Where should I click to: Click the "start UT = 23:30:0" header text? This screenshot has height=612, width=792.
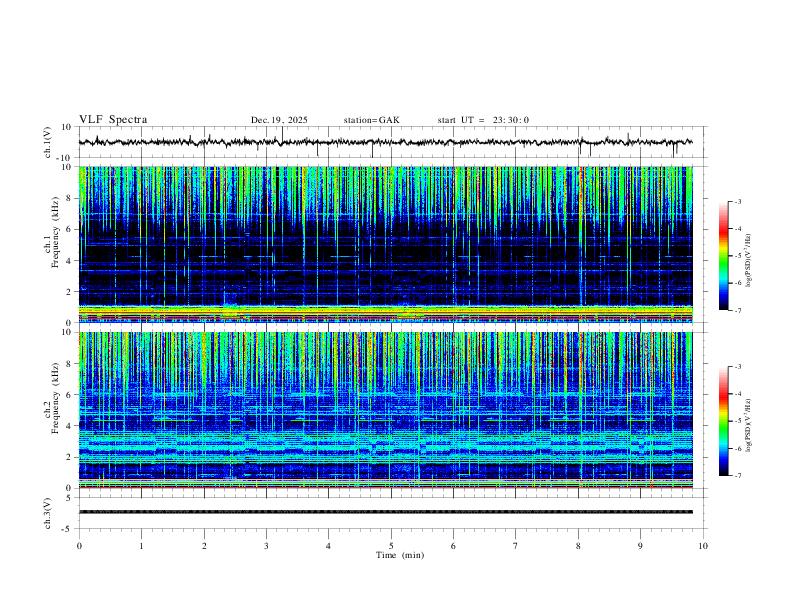[x=483, y=120]
